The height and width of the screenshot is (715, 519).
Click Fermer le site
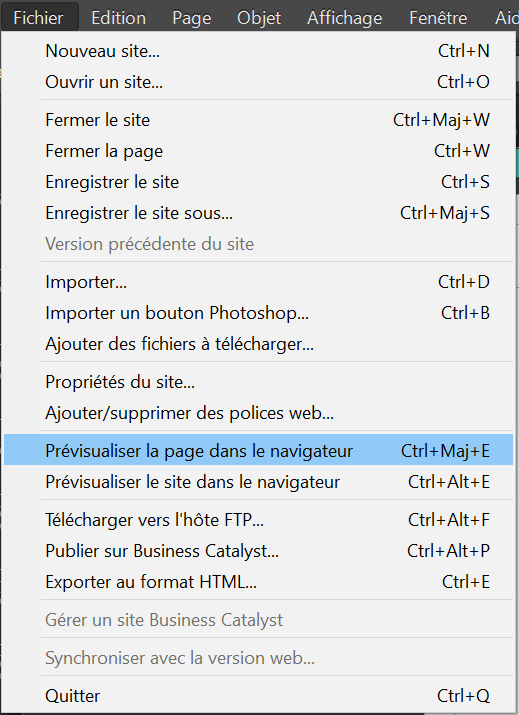(x=259, y=120)
